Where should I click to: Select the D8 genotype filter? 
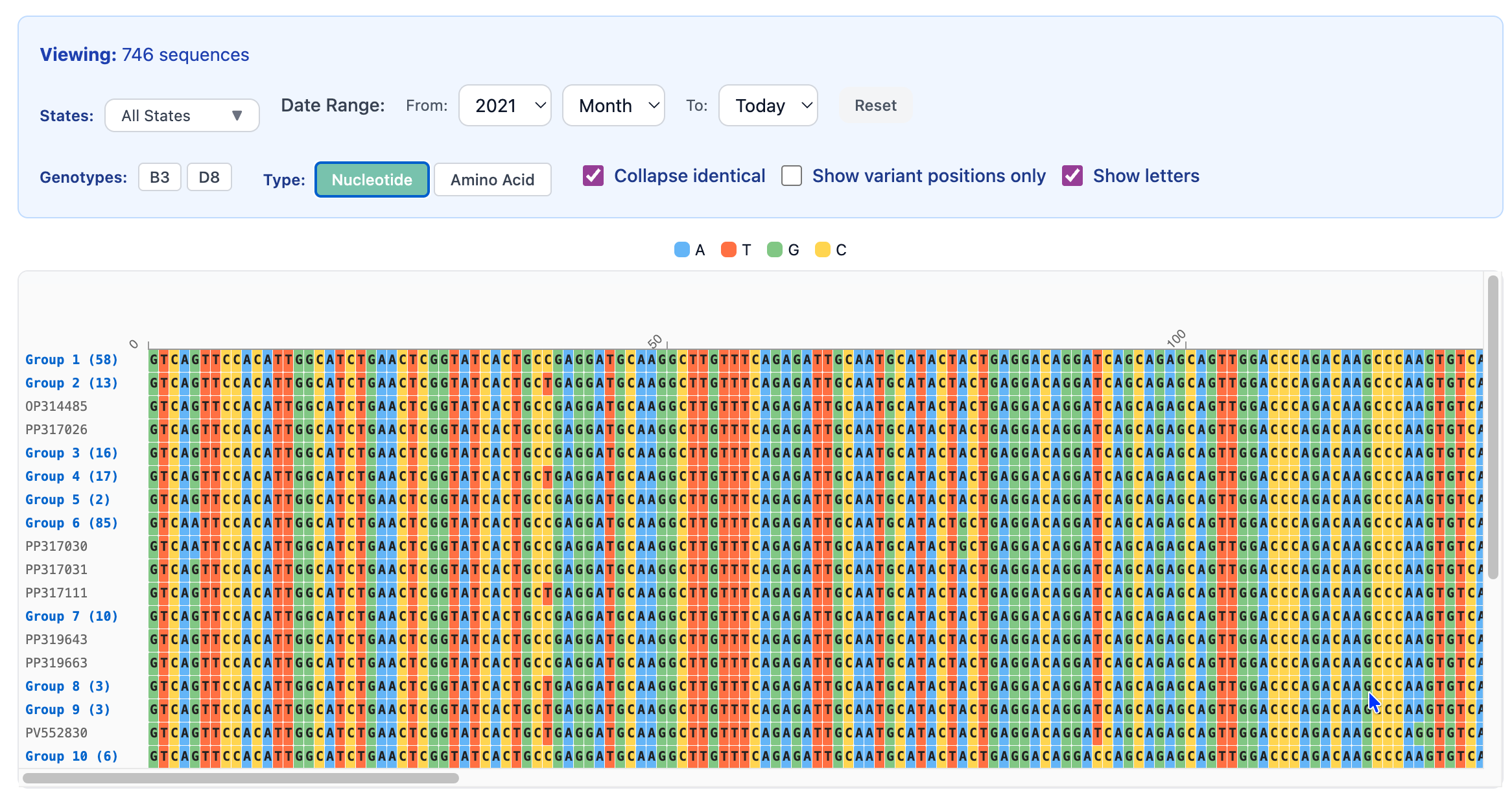pyautogui.click(x=209, y=177)
